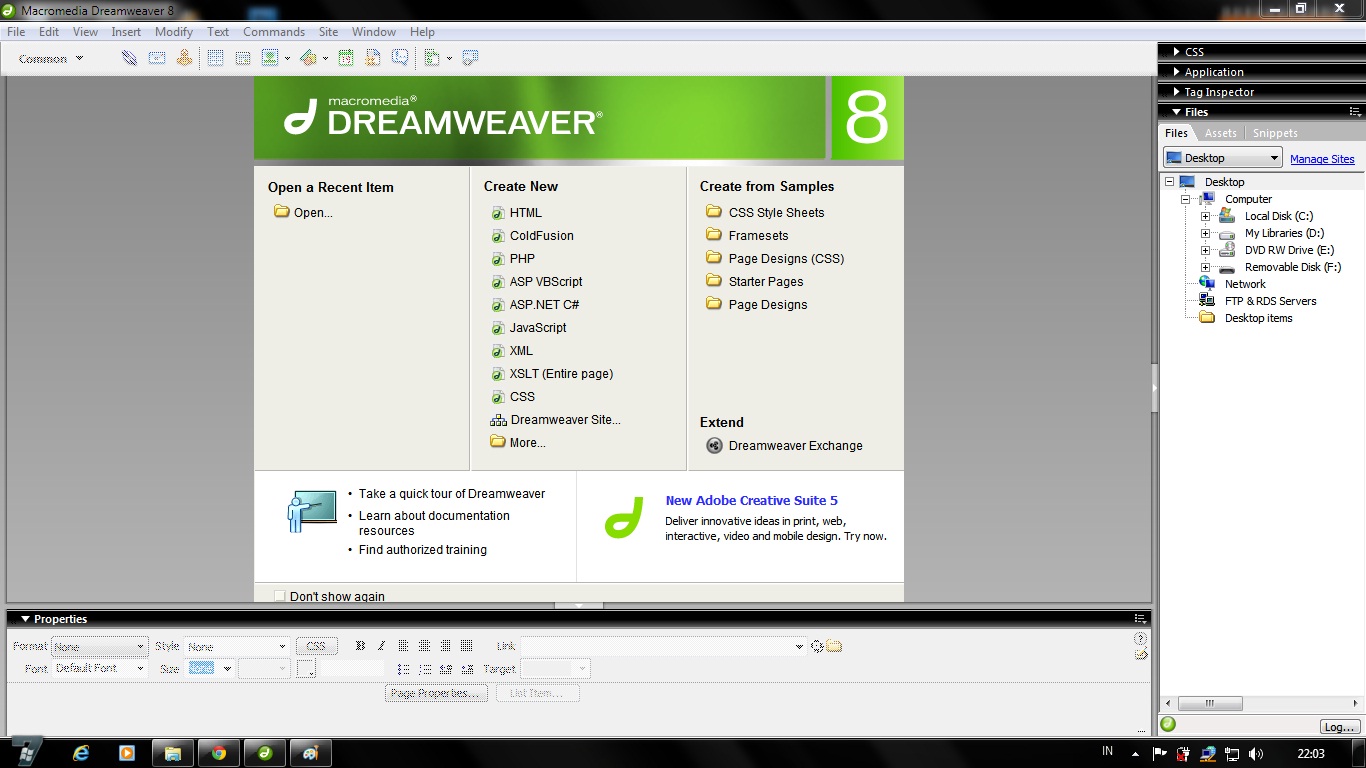The image size is (1366, 768).
Task: Click the Hyperlink insert icon
Action: (x=129, y=58)
